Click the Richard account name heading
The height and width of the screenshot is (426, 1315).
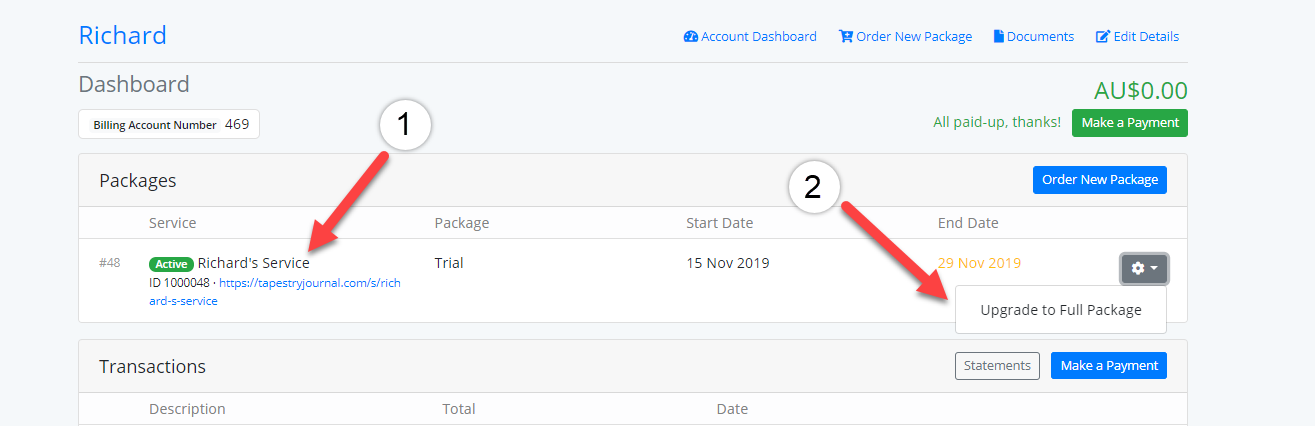point(123,36)
